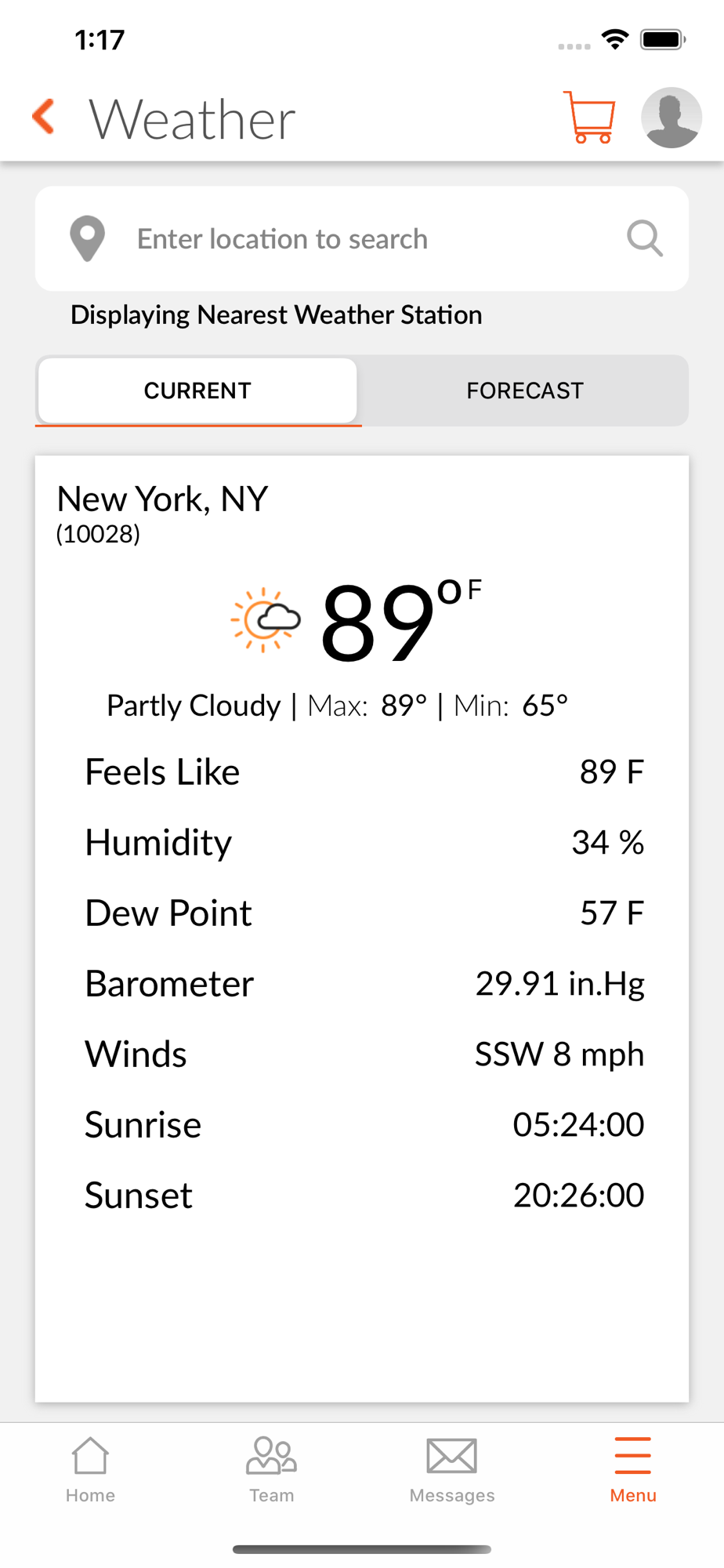Tap the location pin icon
Image resolution: width=724 pixels, height=1568 pixels.
coord(87,238)
